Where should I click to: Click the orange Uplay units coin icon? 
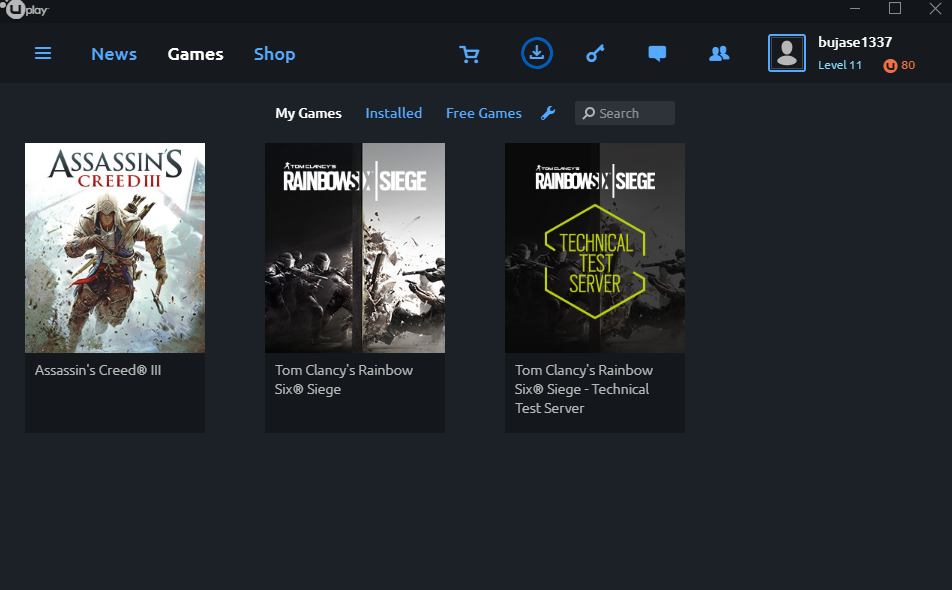[x=890, y=66]
